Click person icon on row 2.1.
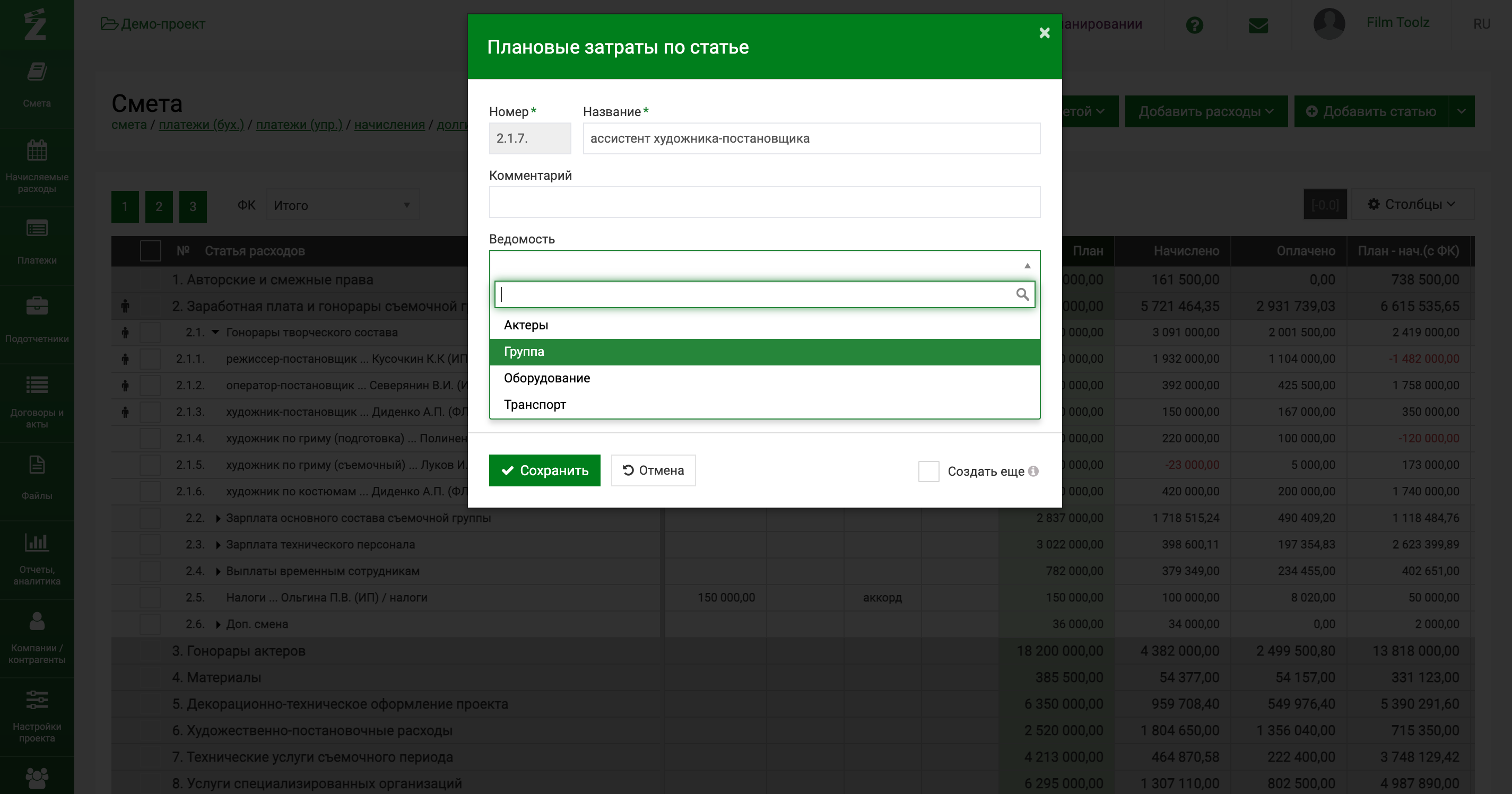 (125, 332)
